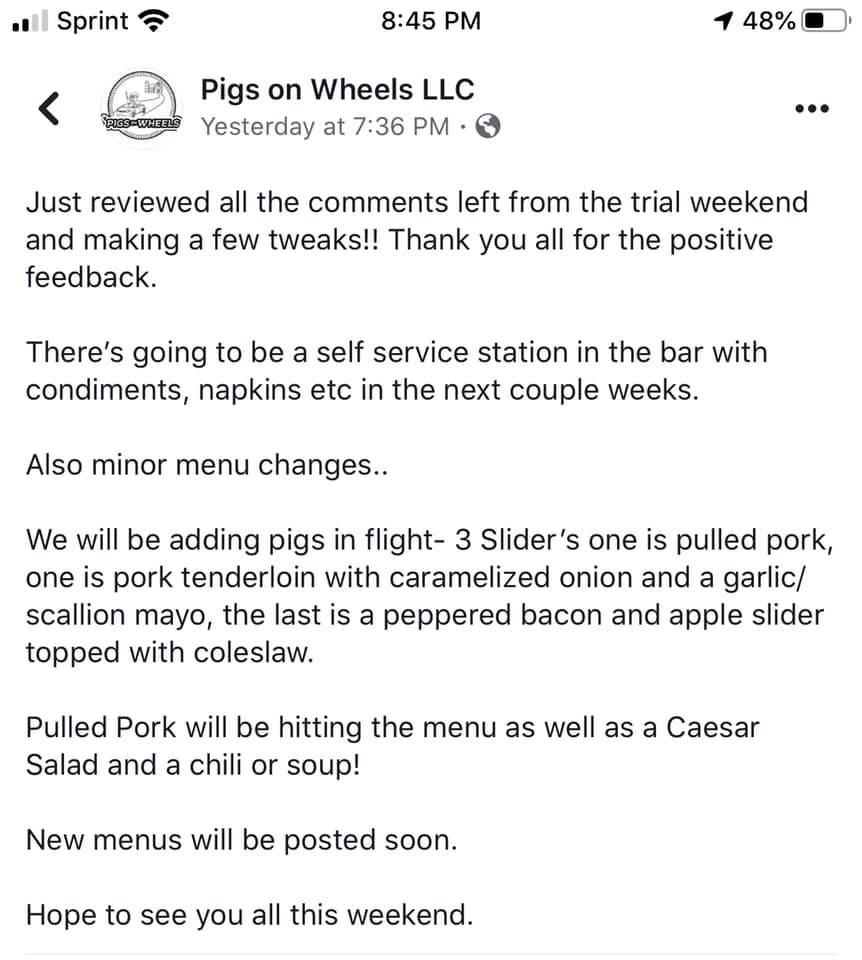The height and width of the screenshot is (960, 862).
Task: Tap the 'Yesterday at 7:36 PM' timestamp
Action: coord(324,127)
